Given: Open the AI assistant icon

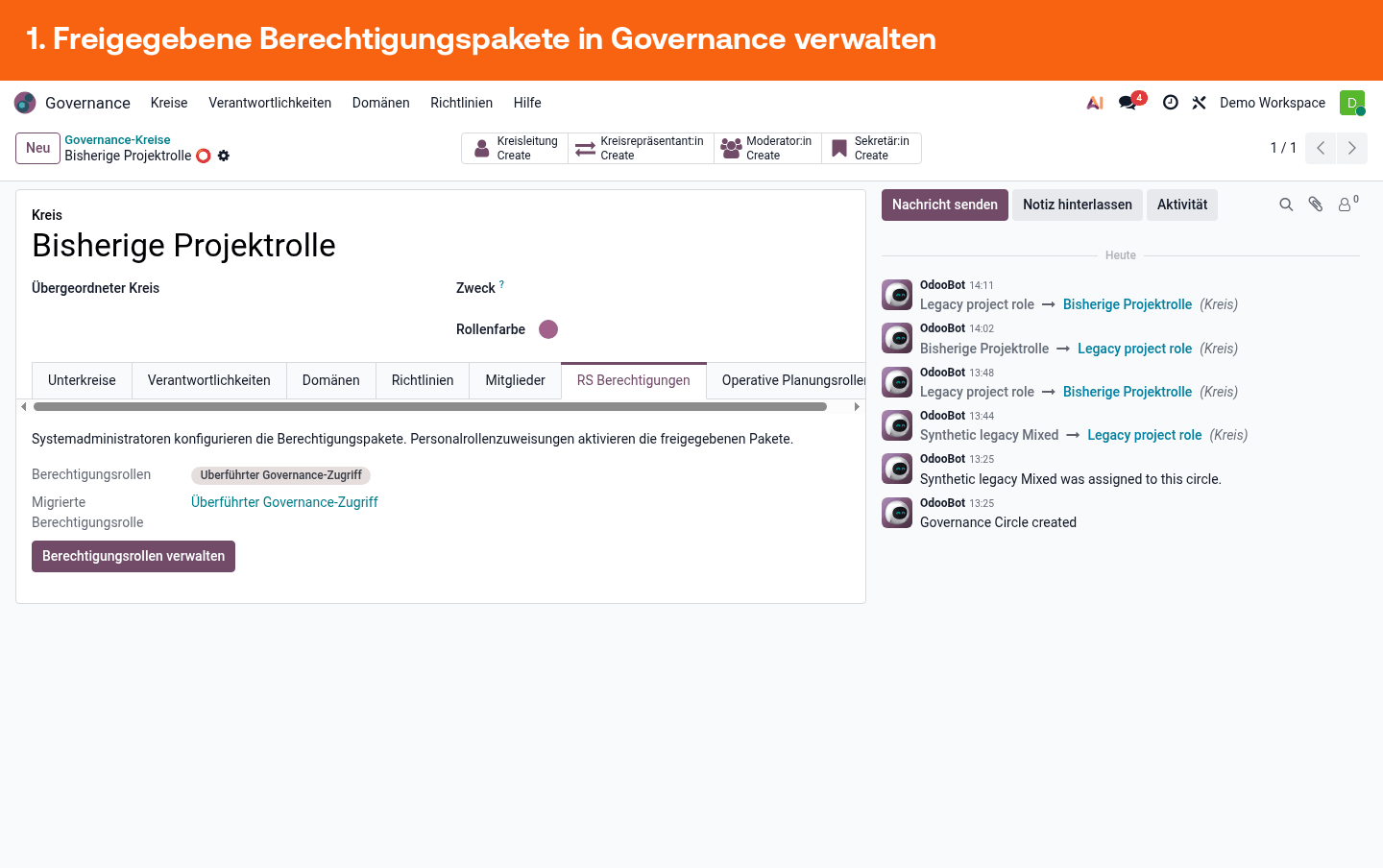Looking at the screenshot, I should (1095, 103).
